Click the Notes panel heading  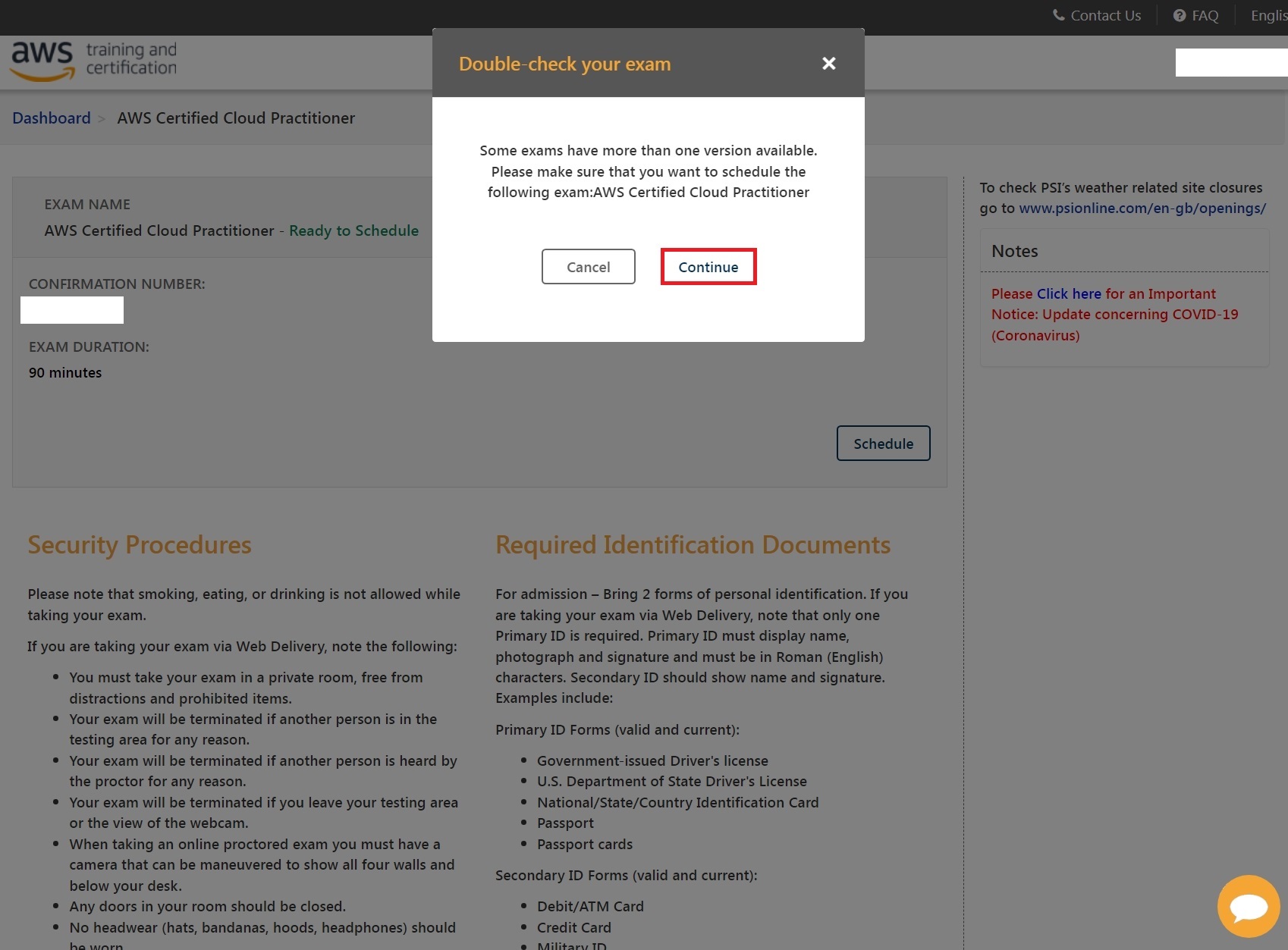pyautogui.click(x=1014, y=251)
